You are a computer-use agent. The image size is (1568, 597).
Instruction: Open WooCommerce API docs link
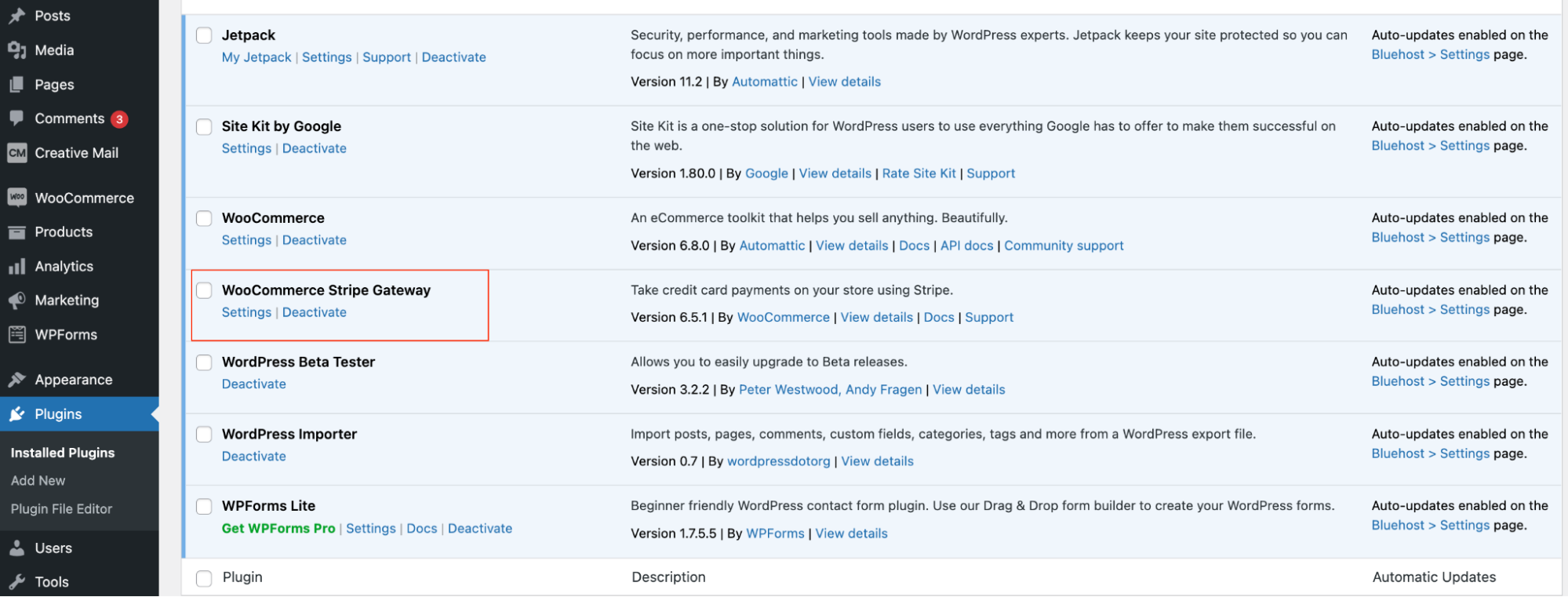point(967,246)
